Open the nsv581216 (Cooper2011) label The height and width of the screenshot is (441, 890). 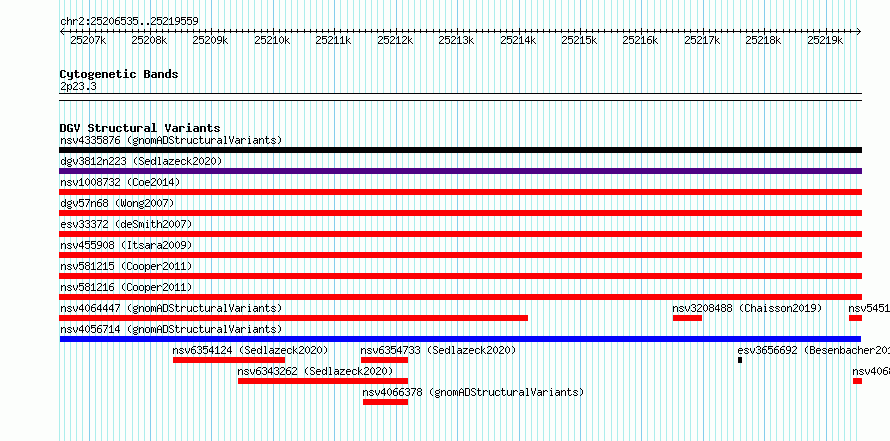coord(126,287)
